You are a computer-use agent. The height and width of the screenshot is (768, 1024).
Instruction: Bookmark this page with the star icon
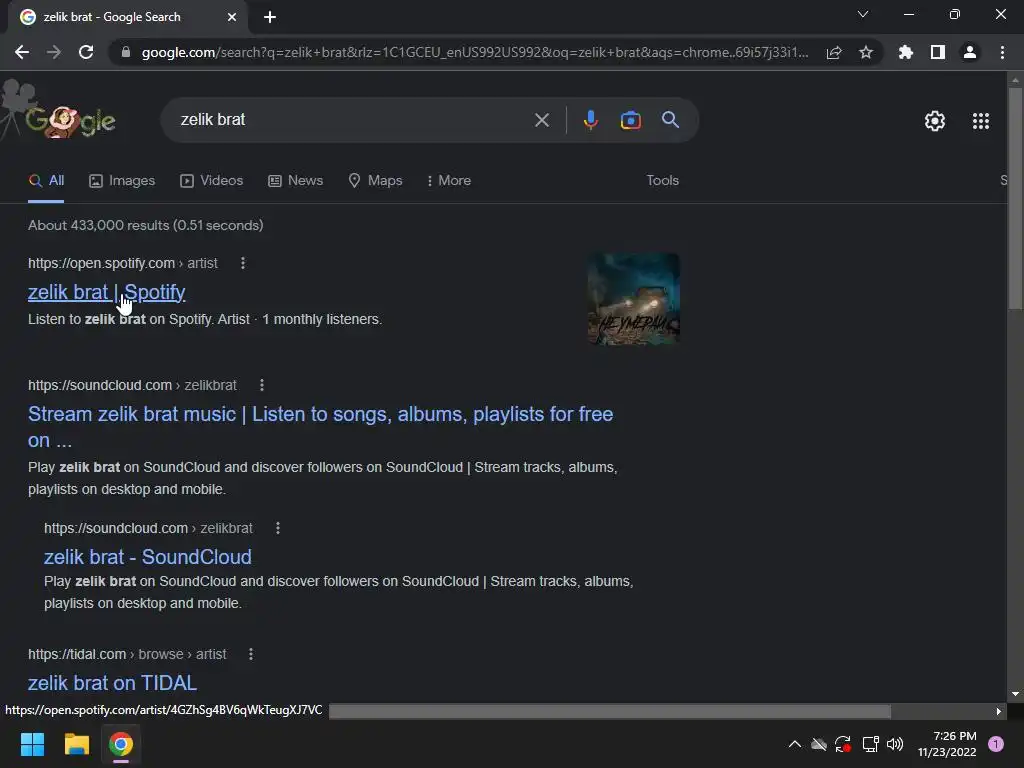866,52
